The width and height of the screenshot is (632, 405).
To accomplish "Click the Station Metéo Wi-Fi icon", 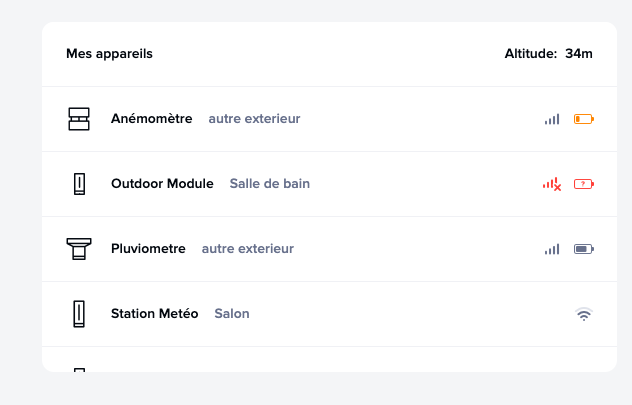I will click(584, 314).
